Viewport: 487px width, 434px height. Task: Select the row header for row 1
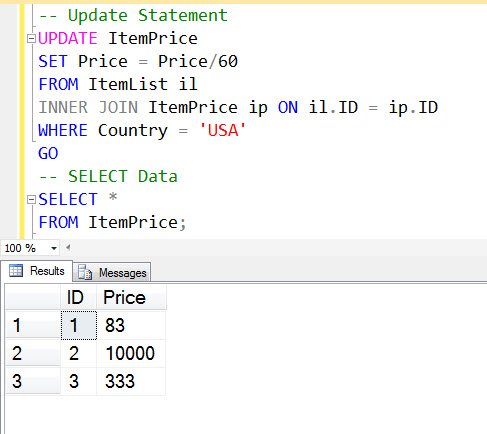(x=33, y=325)
